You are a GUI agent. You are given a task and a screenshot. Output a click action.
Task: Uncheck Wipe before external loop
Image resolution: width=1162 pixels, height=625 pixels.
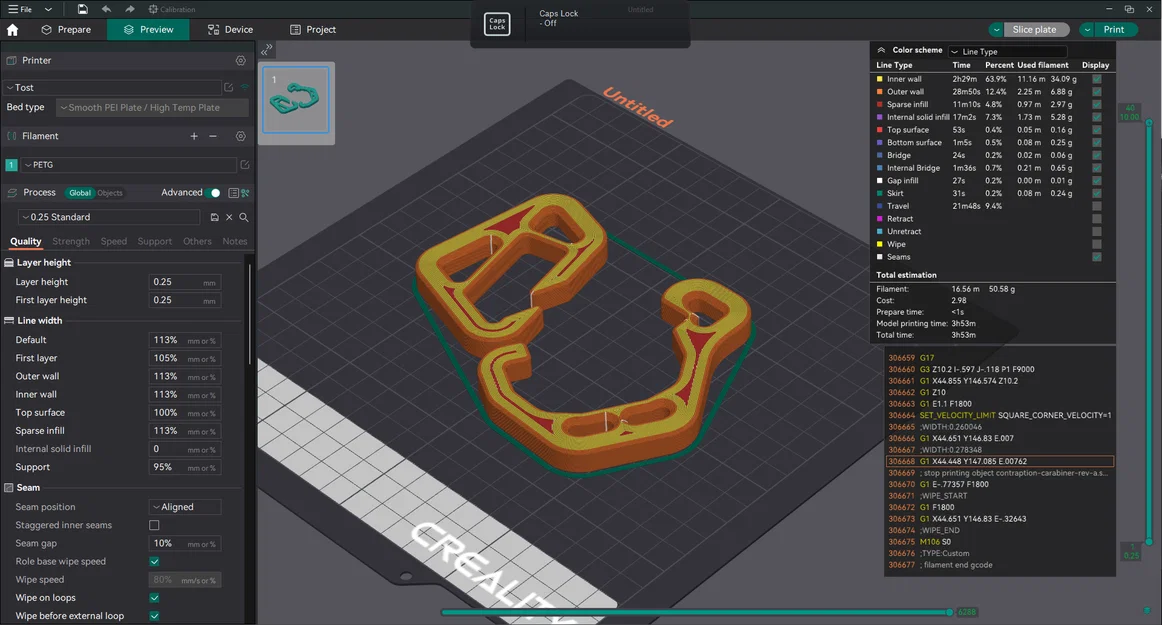coord(154,616)
